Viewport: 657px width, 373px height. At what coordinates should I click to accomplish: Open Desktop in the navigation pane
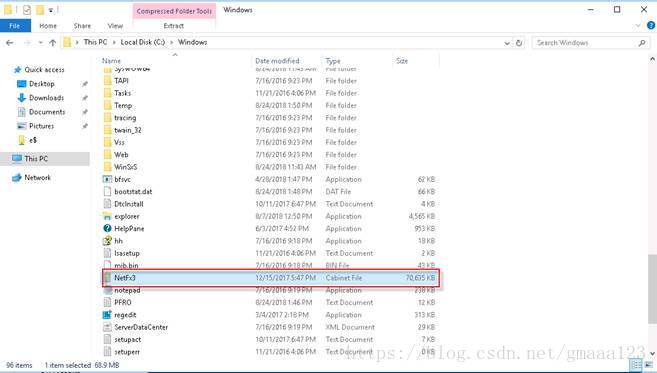41,84
